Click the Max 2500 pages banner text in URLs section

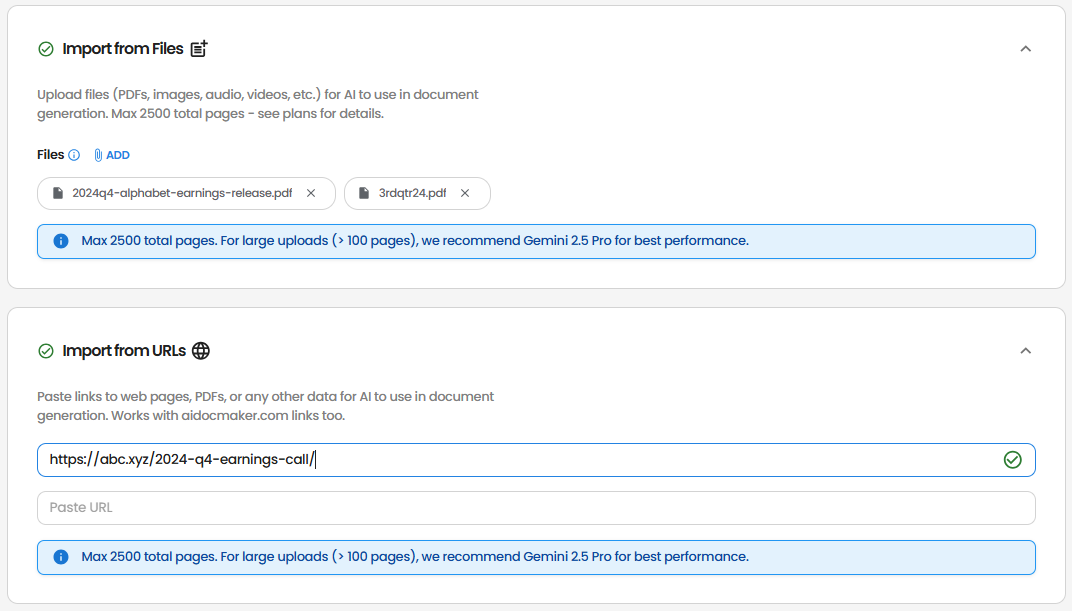click(415, 557)
